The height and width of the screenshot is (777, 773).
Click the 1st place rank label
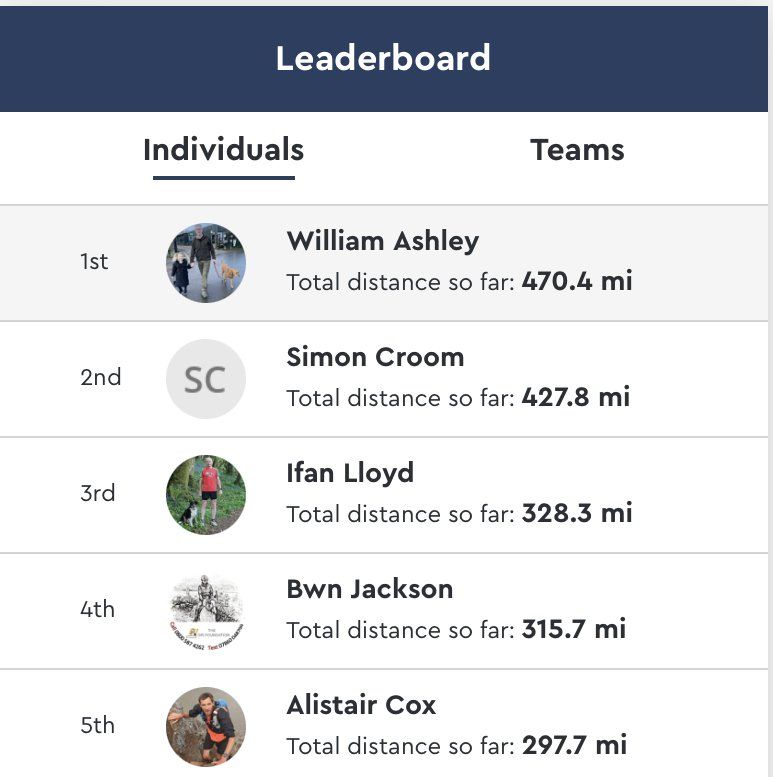pos(94,262)
